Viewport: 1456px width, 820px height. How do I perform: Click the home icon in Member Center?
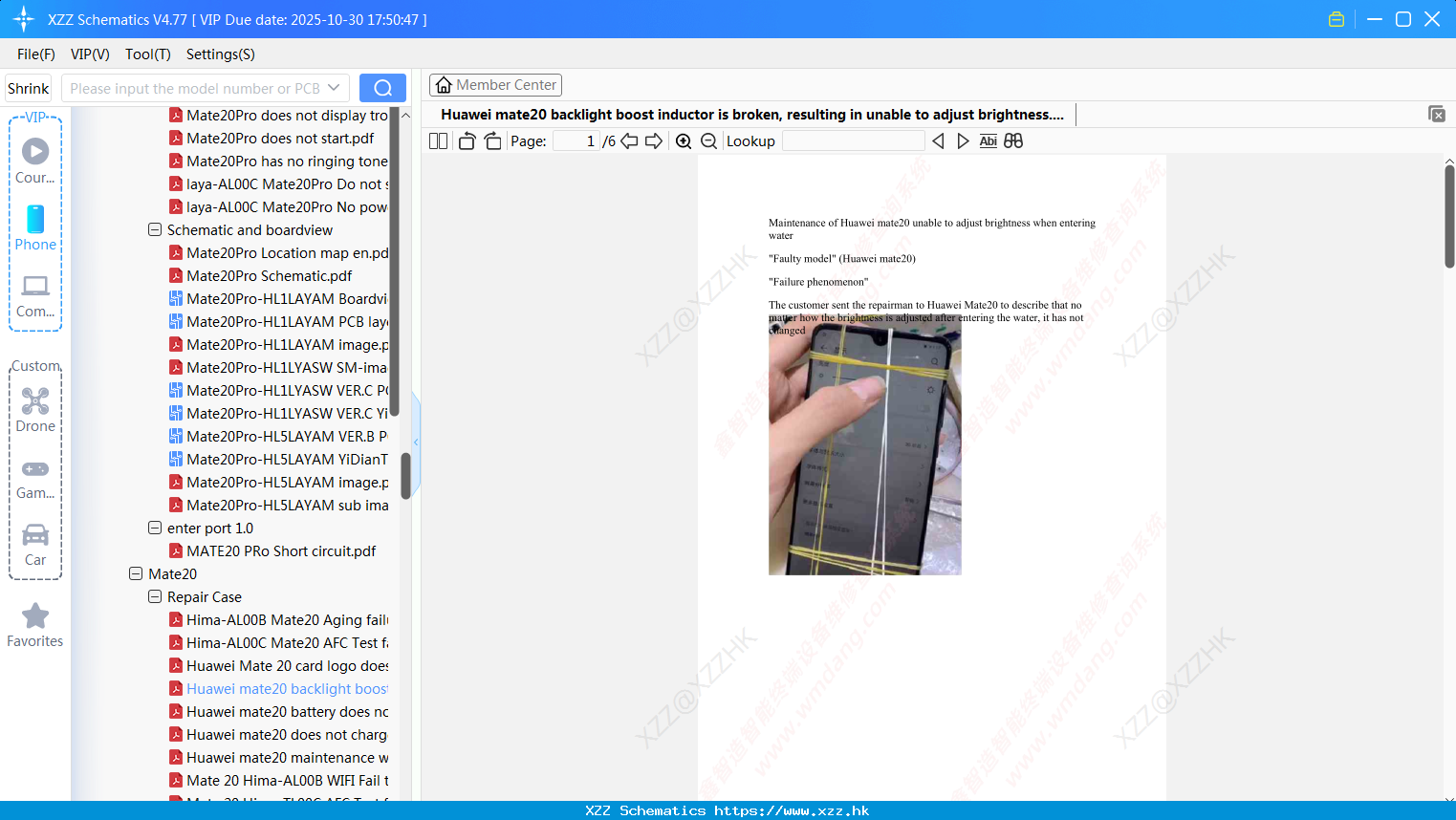tap(444, 85)
